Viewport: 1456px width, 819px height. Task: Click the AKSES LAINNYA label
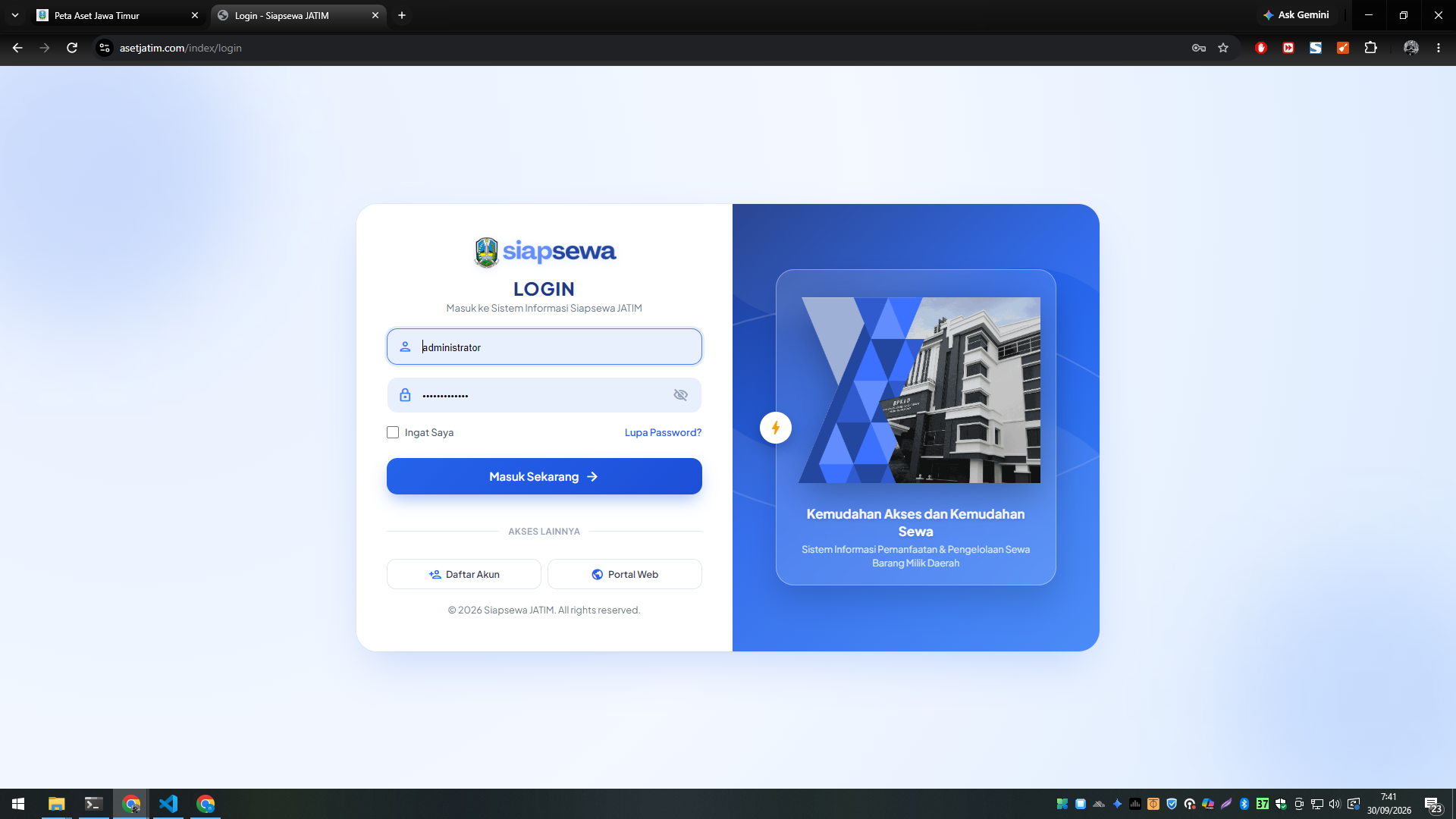tap(544, 532)
